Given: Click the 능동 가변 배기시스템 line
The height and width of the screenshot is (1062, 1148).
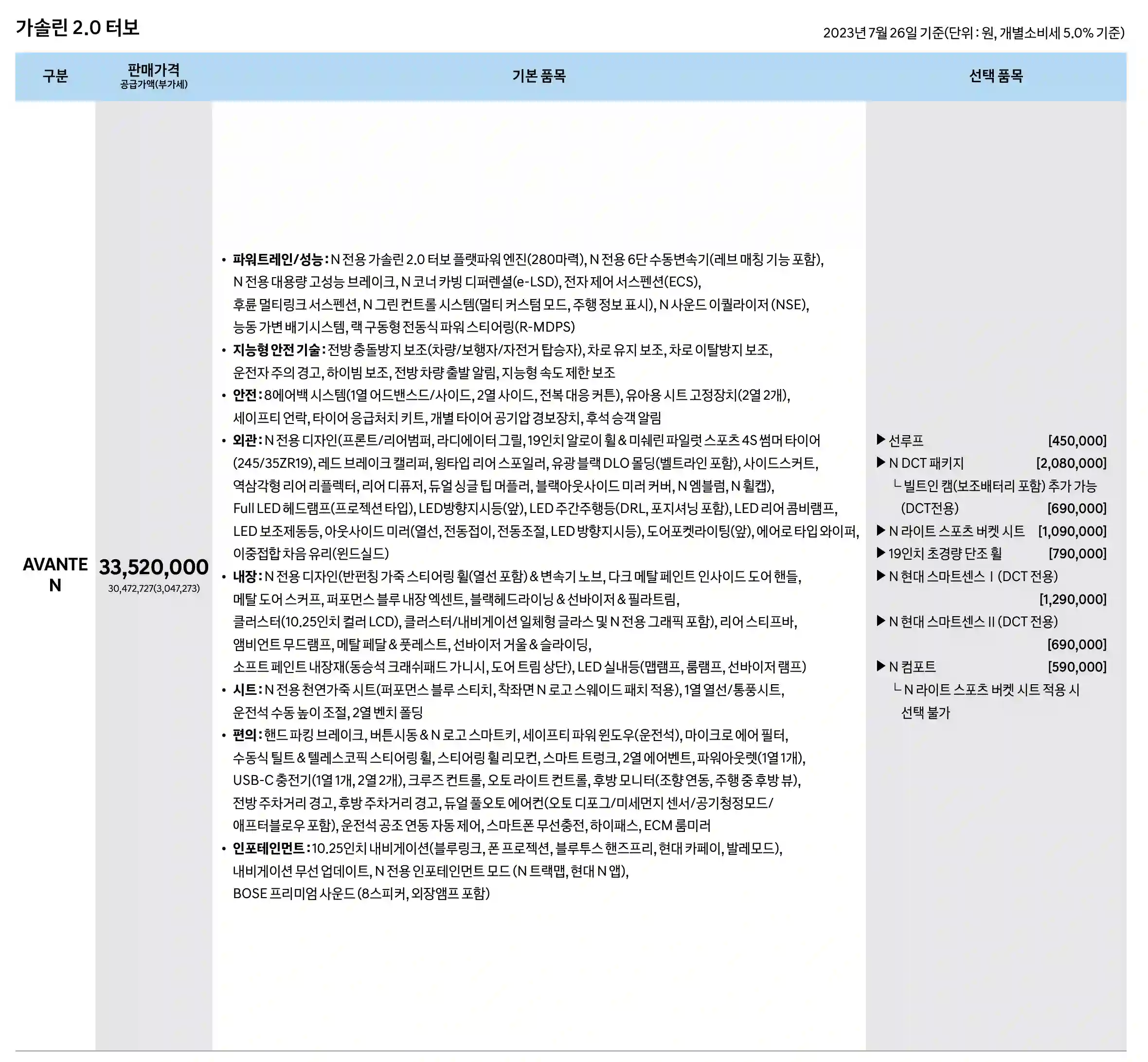Looking at the screenshot, I should point(404,328).
